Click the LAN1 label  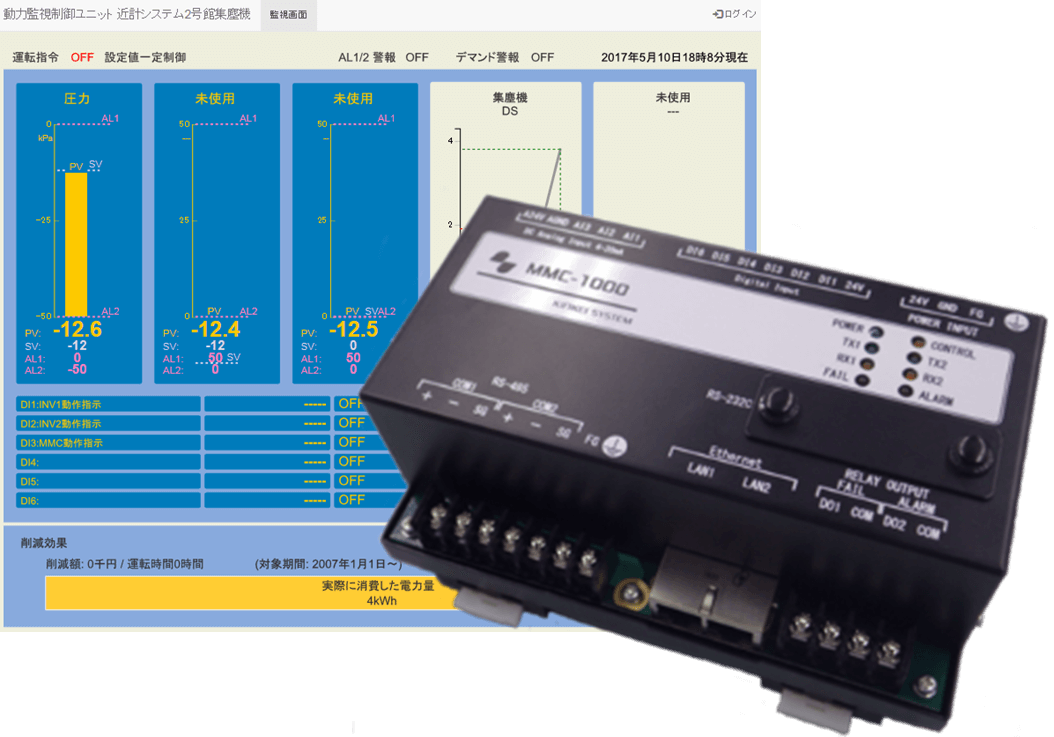(x=701, y=469)
